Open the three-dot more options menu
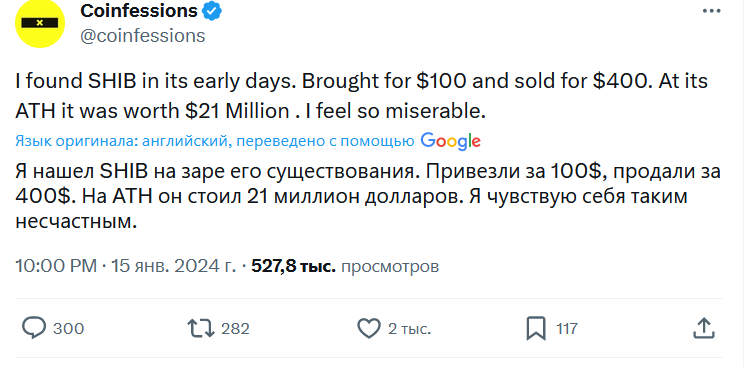This screenshot has width=752, height=367. tap(711, 11)
